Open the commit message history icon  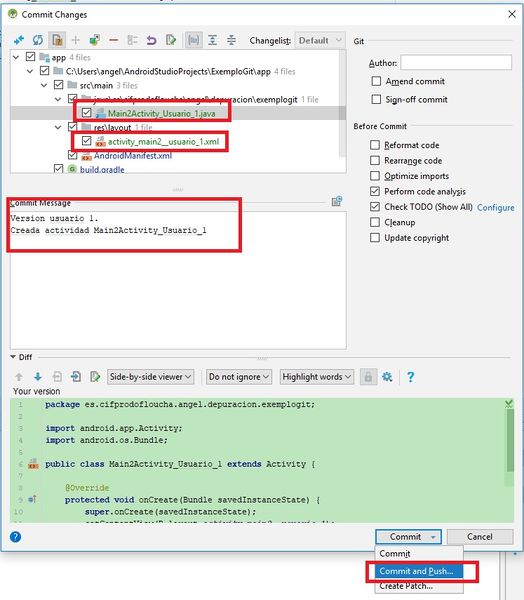(337, 201)
